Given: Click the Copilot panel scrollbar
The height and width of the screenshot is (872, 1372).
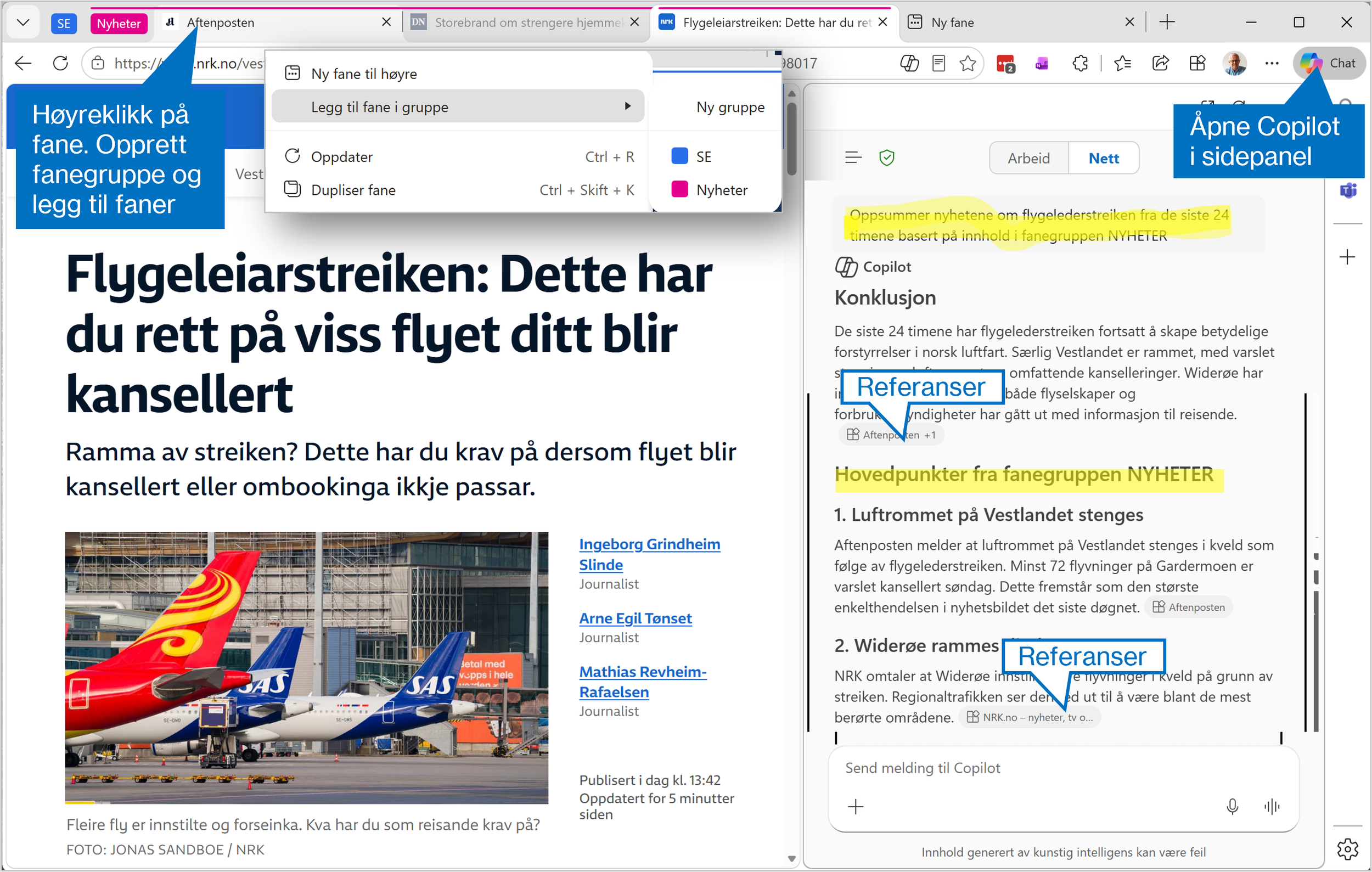Looking at the screenshot, I should click(1316, 661).
